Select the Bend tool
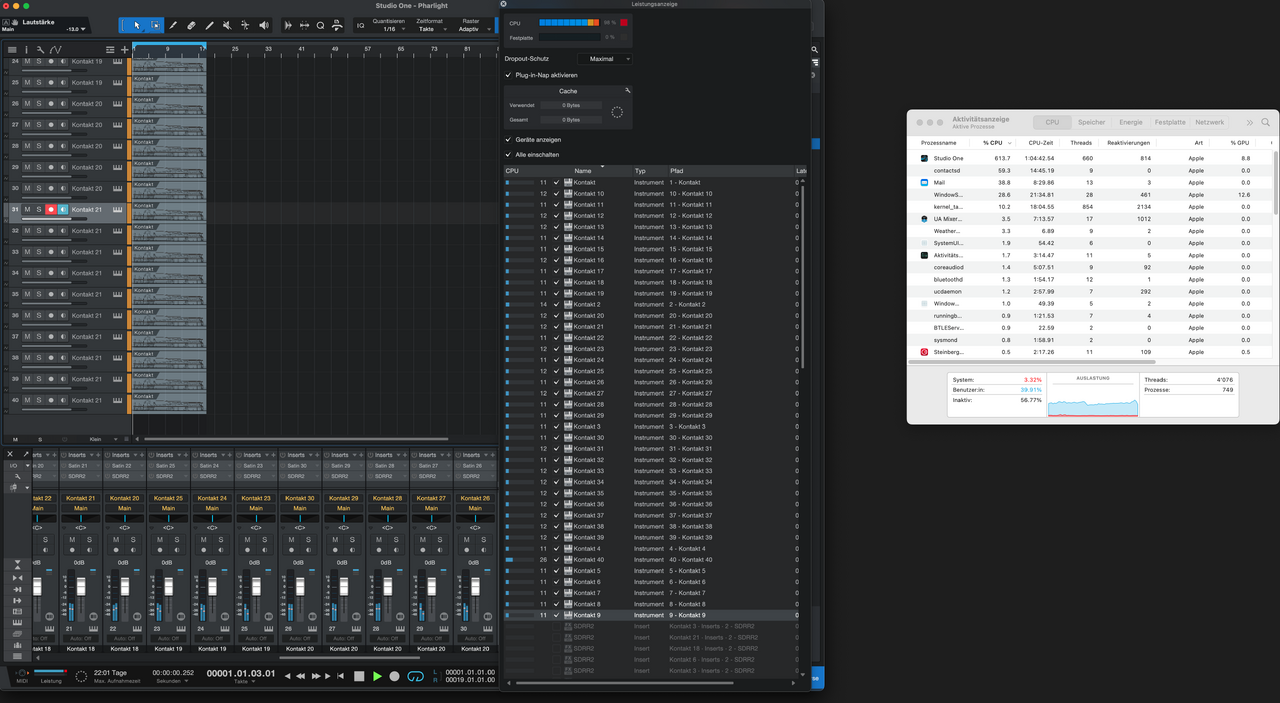Image resolution: width=1280 pixels, height=703 pixels. [245, 25]
